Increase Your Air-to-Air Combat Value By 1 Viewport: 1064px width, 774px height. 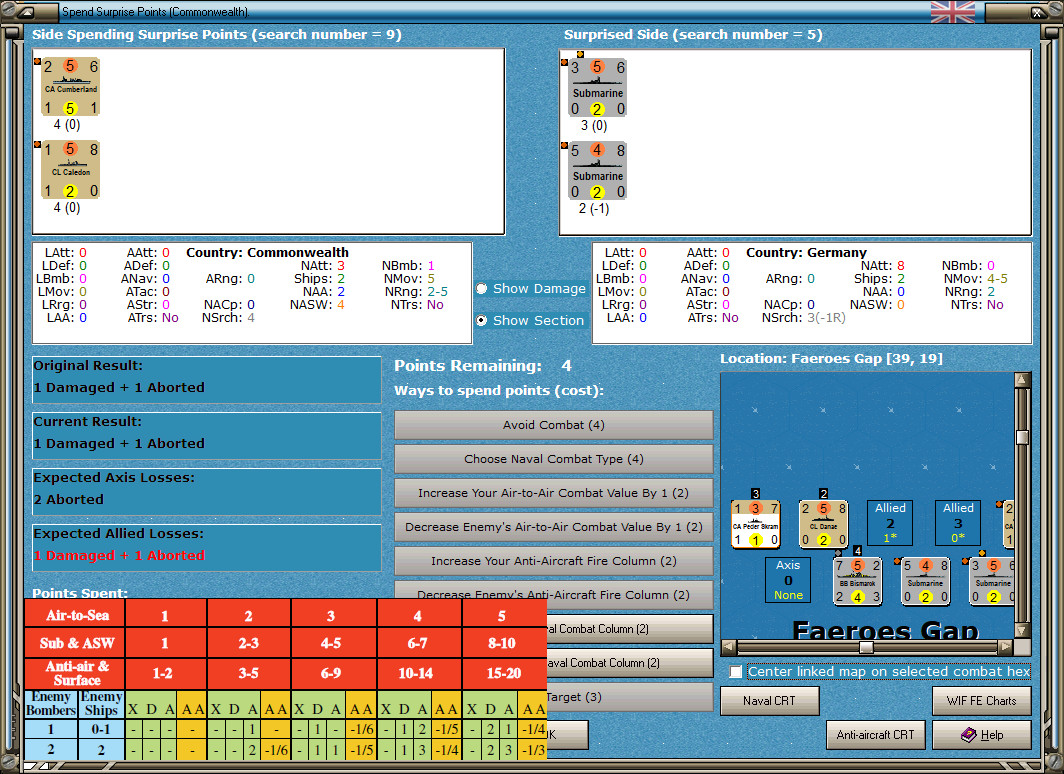pos(554,493)
